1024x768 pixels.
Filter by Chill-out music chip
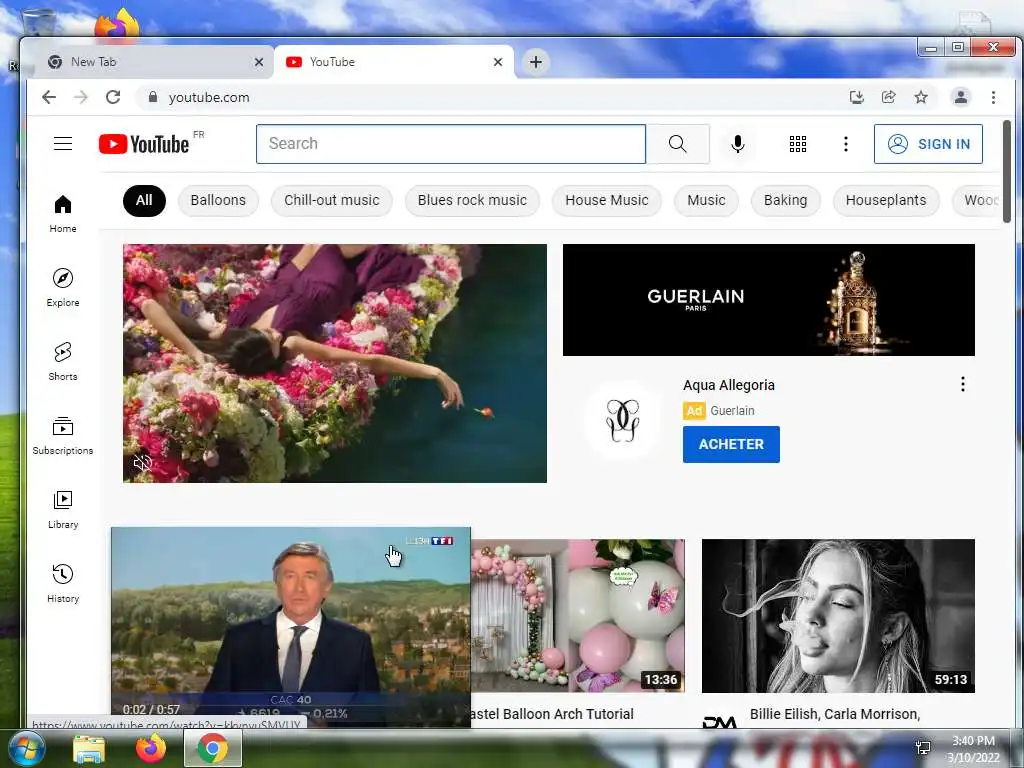tap(332, 200)
